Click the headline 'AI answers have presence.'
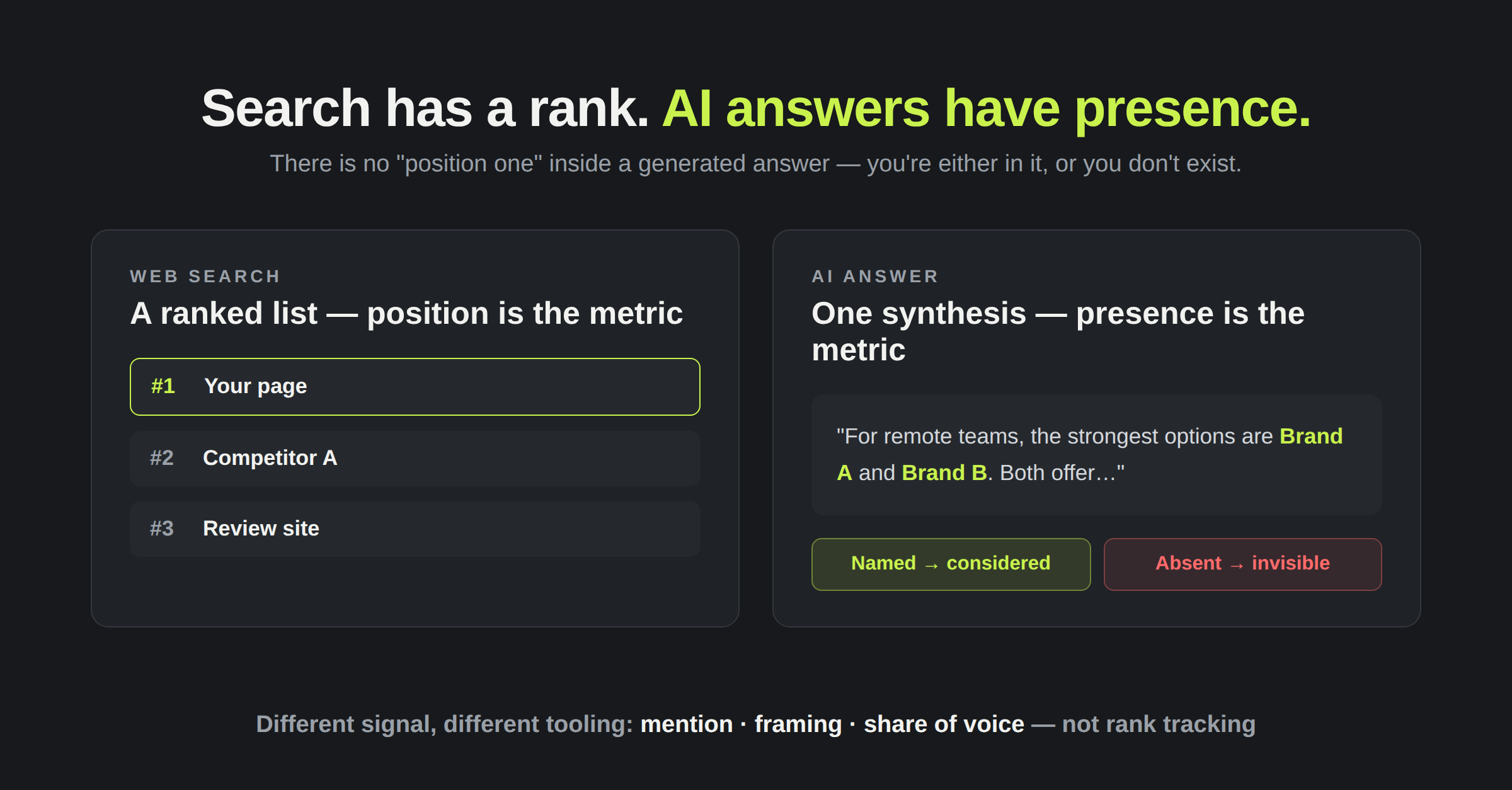Viewport: 1512px width, 790px height. click(x=986, y=108)
